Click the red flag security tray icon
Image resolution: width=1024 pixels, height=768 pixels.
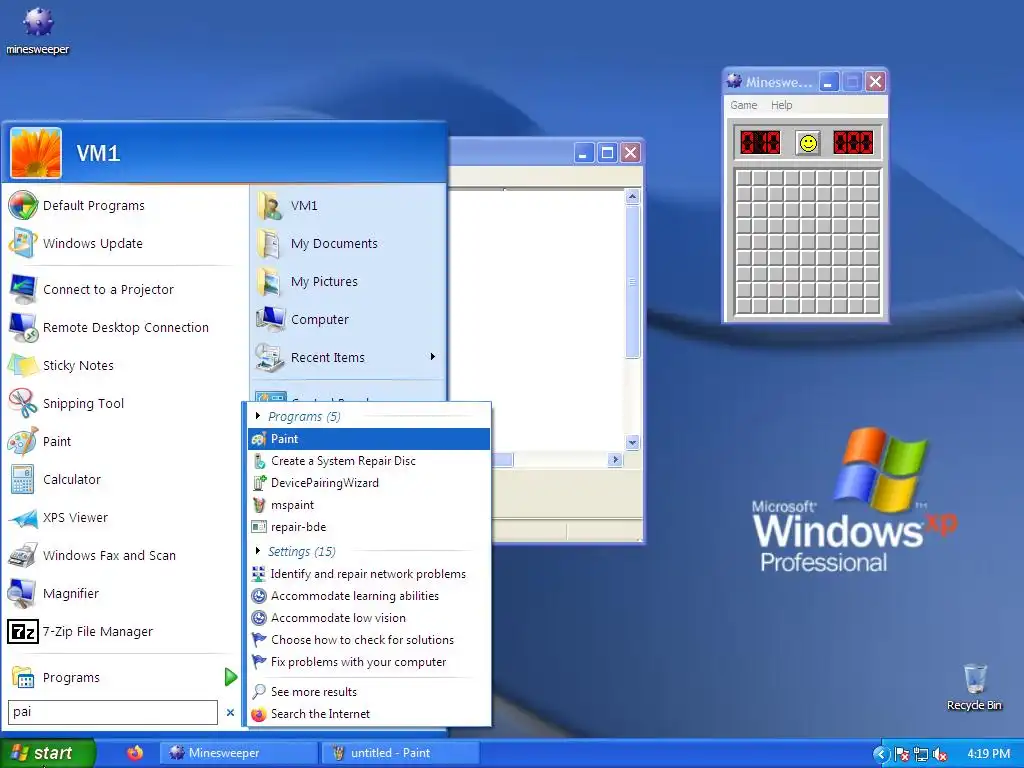(x=902, y=754)
